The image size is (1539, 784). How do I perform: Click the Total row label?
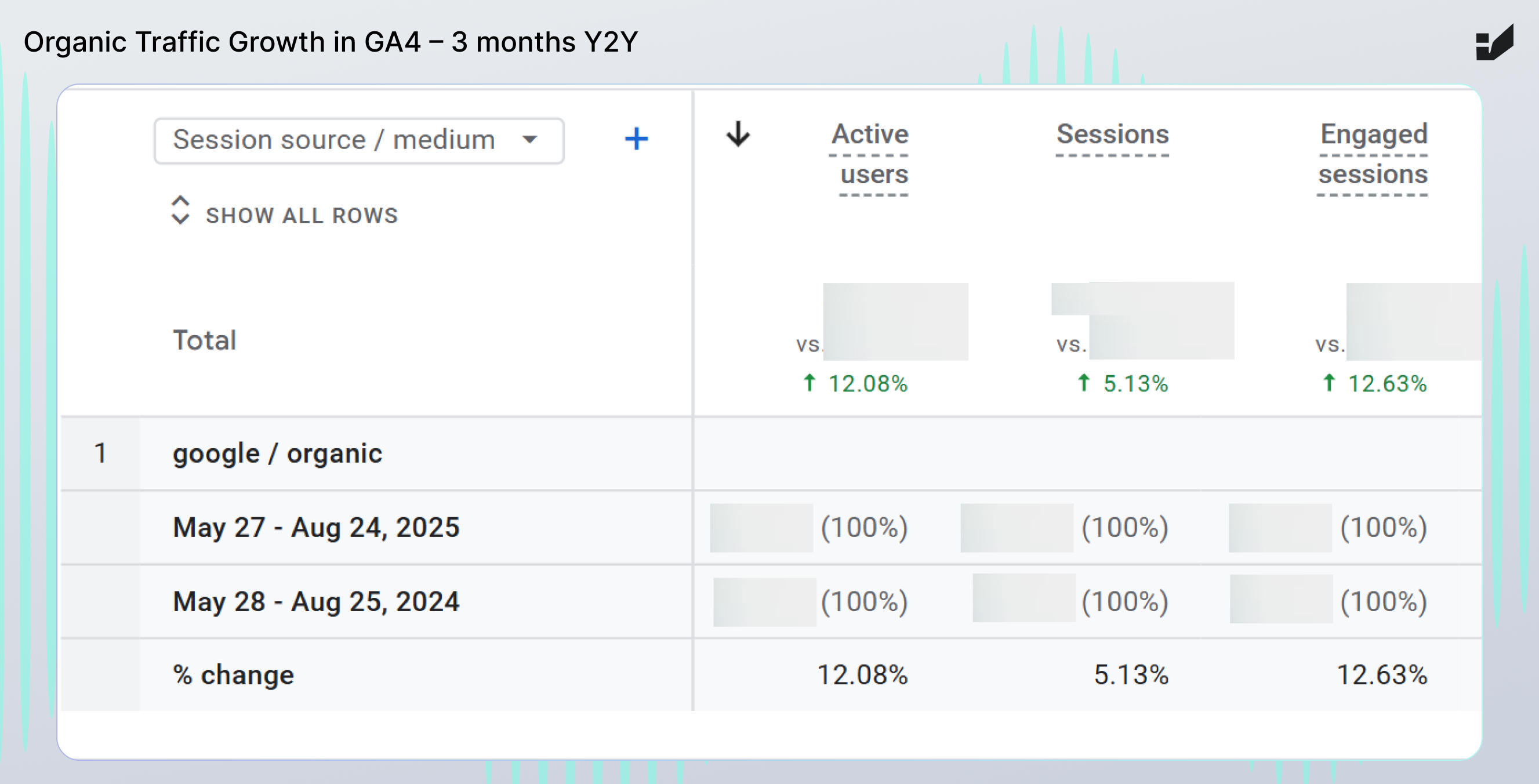tap(204, 340)
